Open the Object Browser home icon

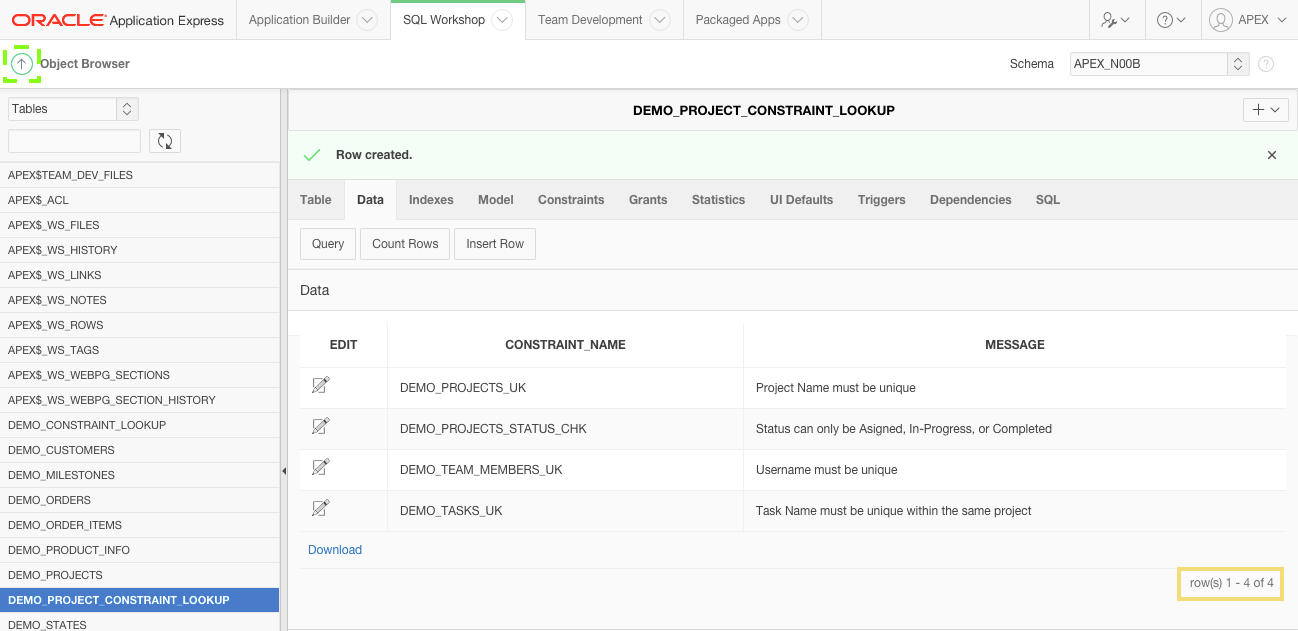22,63
